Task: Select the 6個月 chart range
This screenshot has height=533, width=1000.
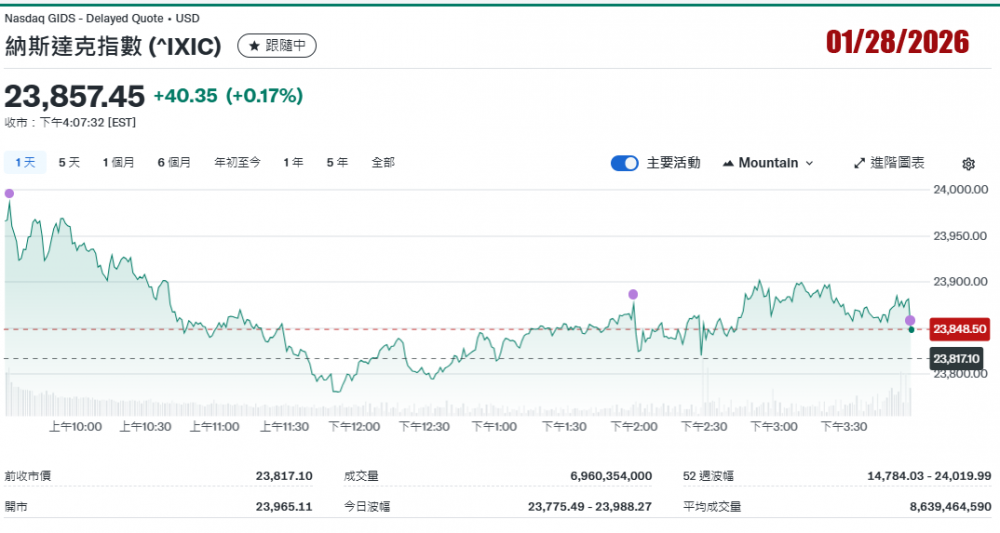Action: click(174, 162)
